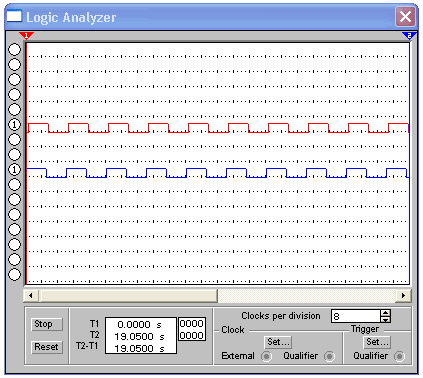
Task: Select the tenth channel terminal from top
Action: click(14, 184)
